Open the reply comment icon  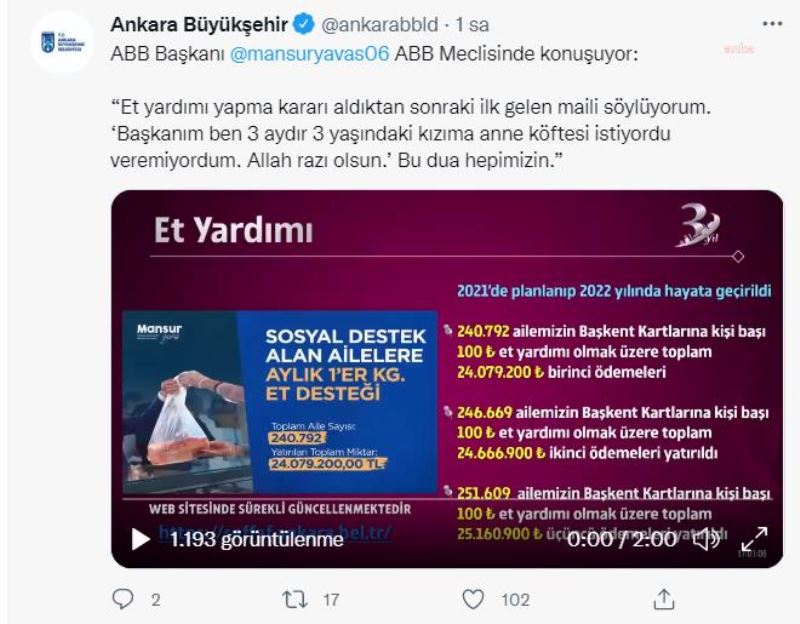pyautogui.click(x=122, y=599)
